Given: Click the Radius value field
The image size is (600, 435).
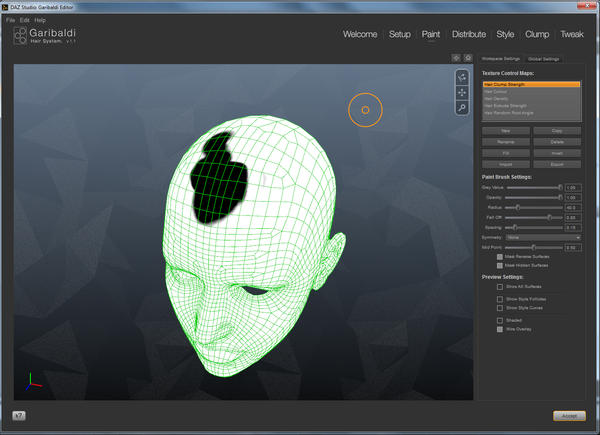Looking at the screenshot, I should [x=573, y=207].
